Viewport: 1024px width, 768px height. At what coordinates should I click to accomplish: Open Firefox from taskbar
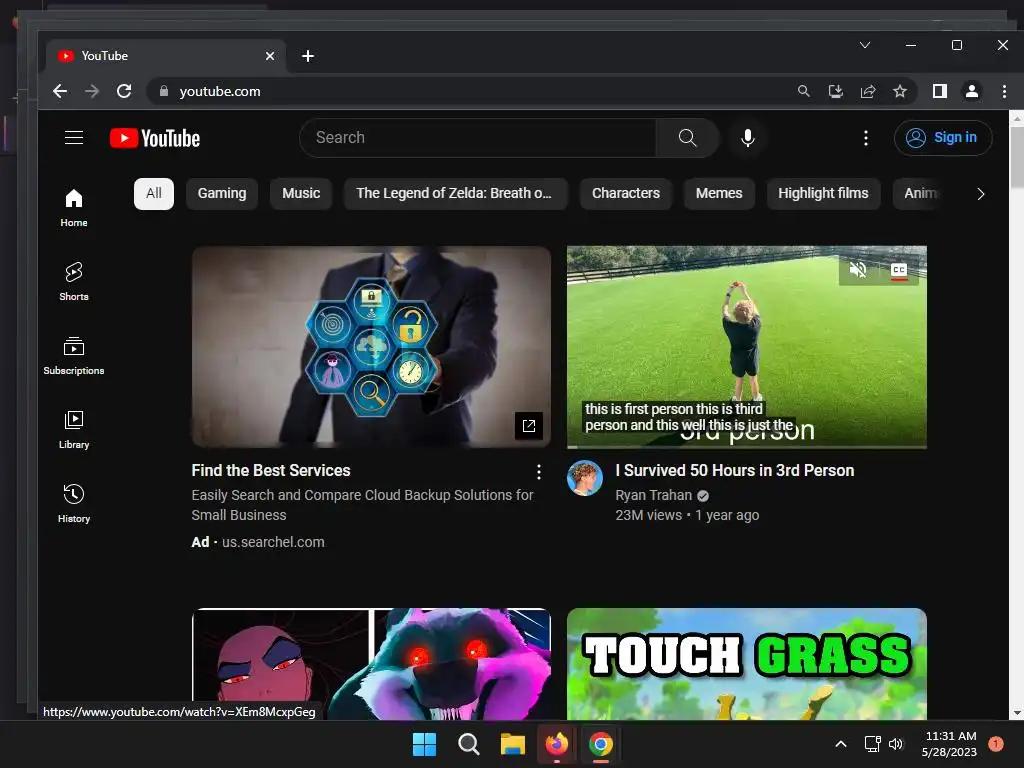click(556, 744)
